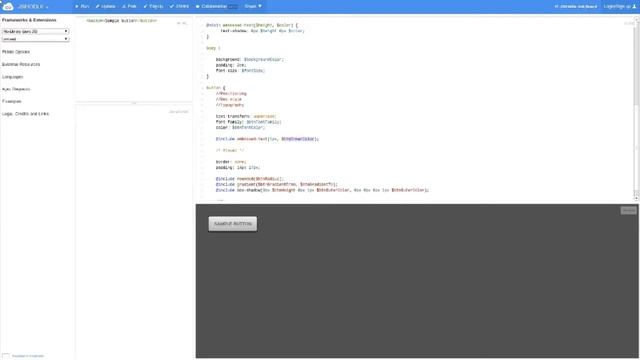640x360 pixels.
Task: Click the scrollbar up arrow in CSS panel
Action: [x=636, y=19]
